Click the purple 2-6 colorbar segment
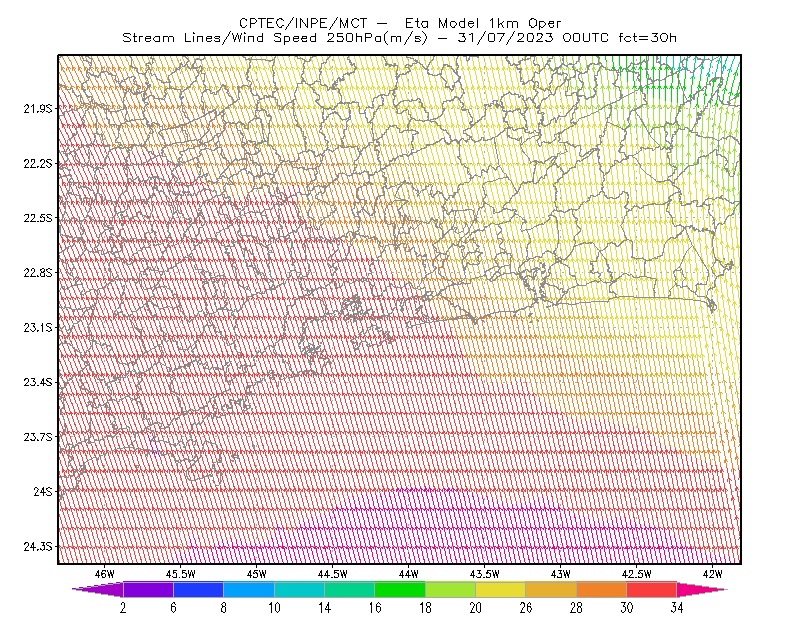This screenshot has height=618, width=800. (148, 589)
